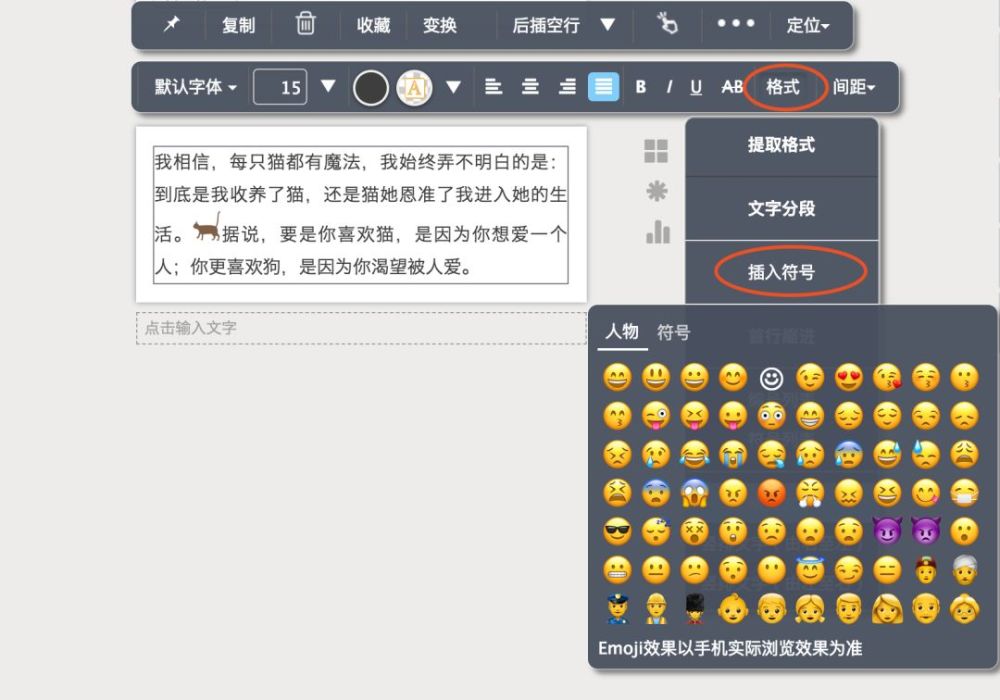Click the pin icon in top toolbar
The height and width of the screenshot is (700, 1000).
[x=172, y=24]
